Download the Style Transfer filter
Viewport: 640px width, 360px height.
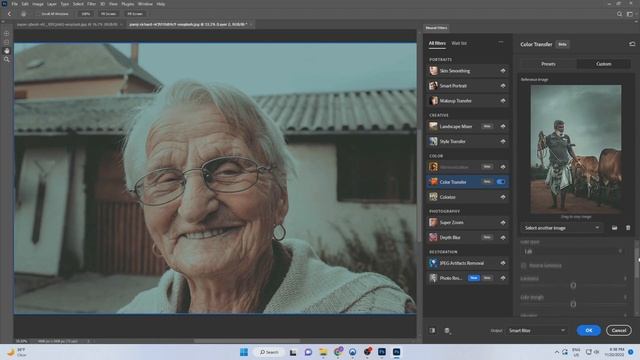click(503, 141)
